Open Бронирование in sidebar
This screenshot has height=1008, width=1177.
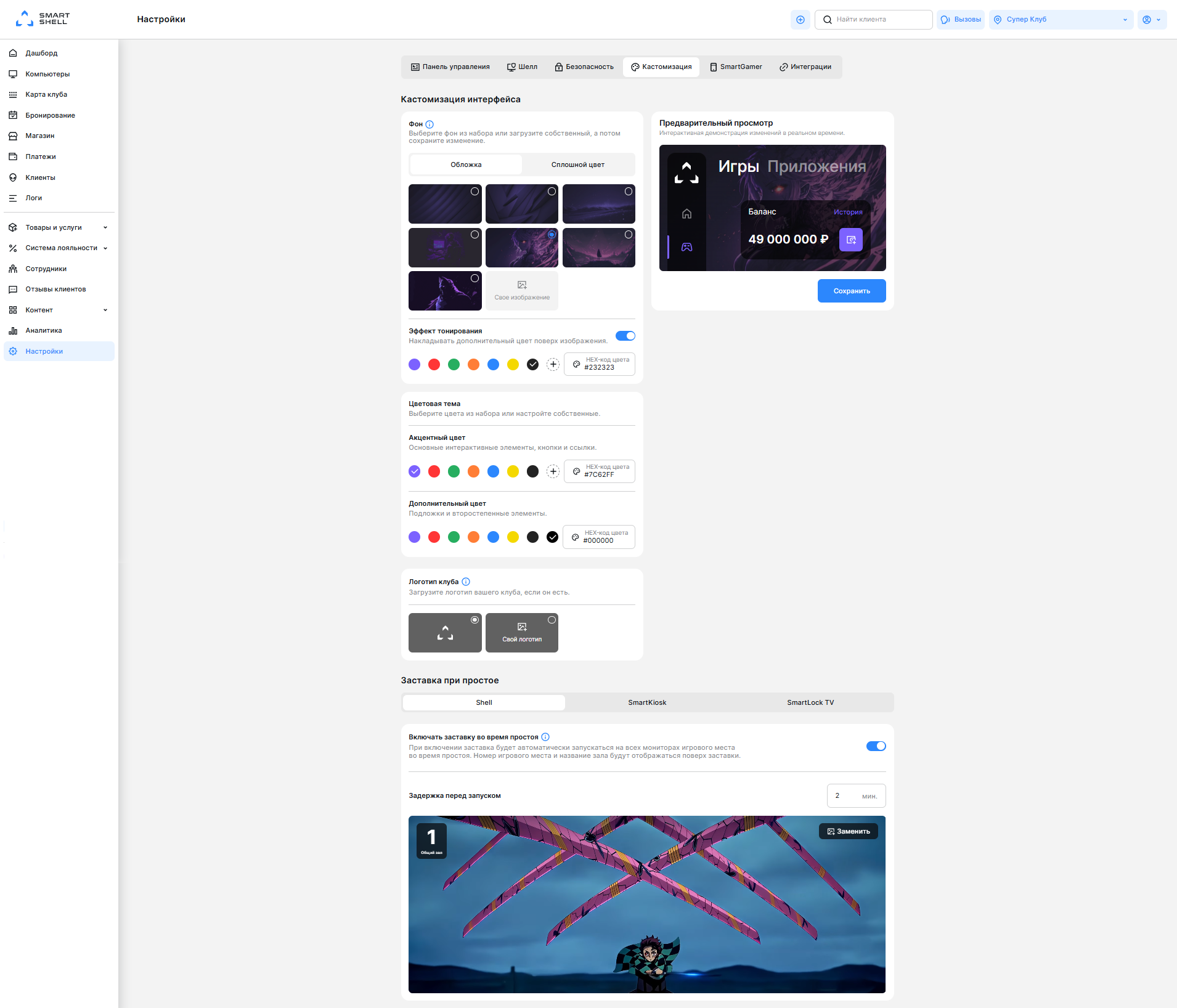(59, 115)
